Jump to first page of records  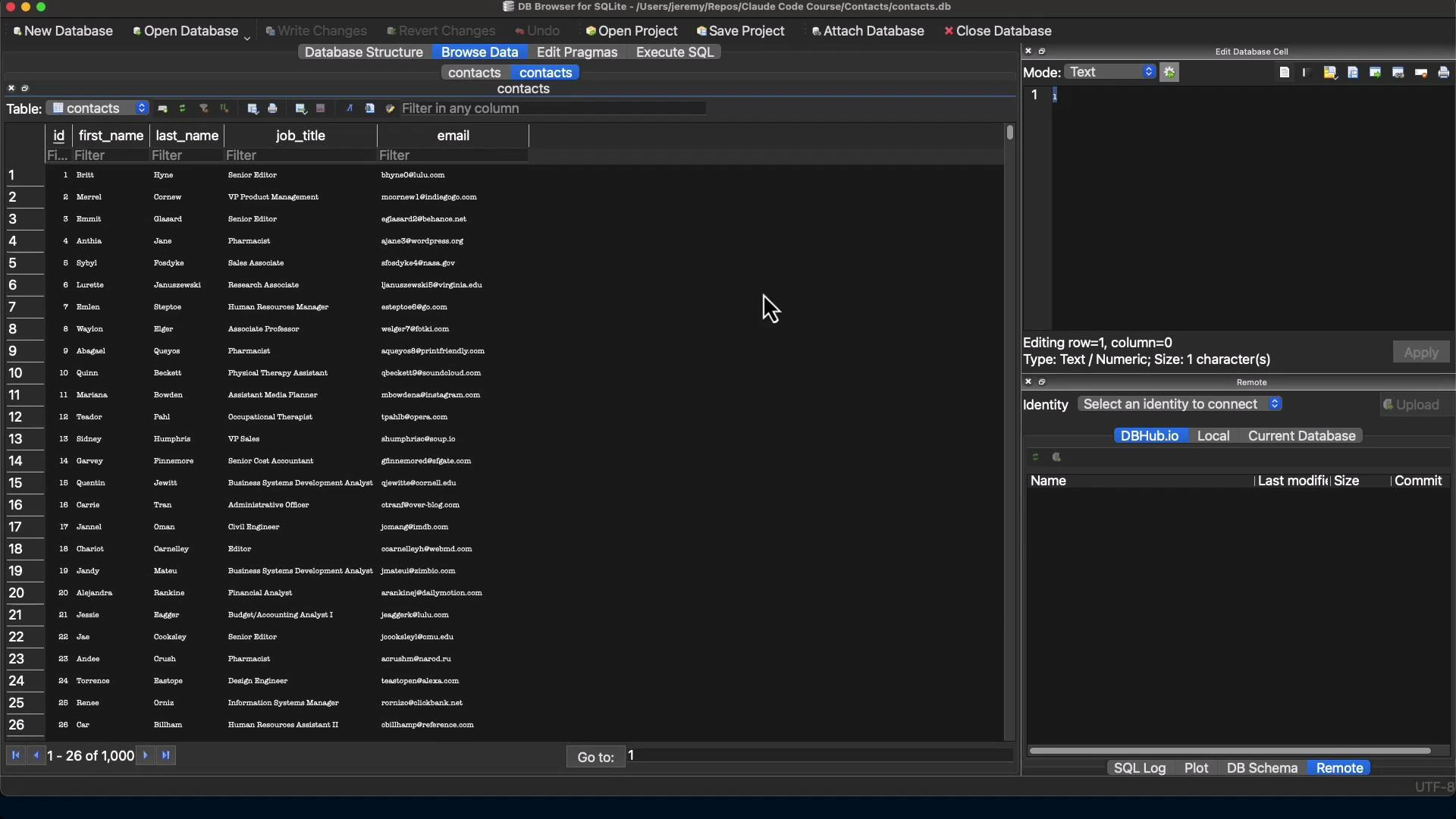coord(15,755)
